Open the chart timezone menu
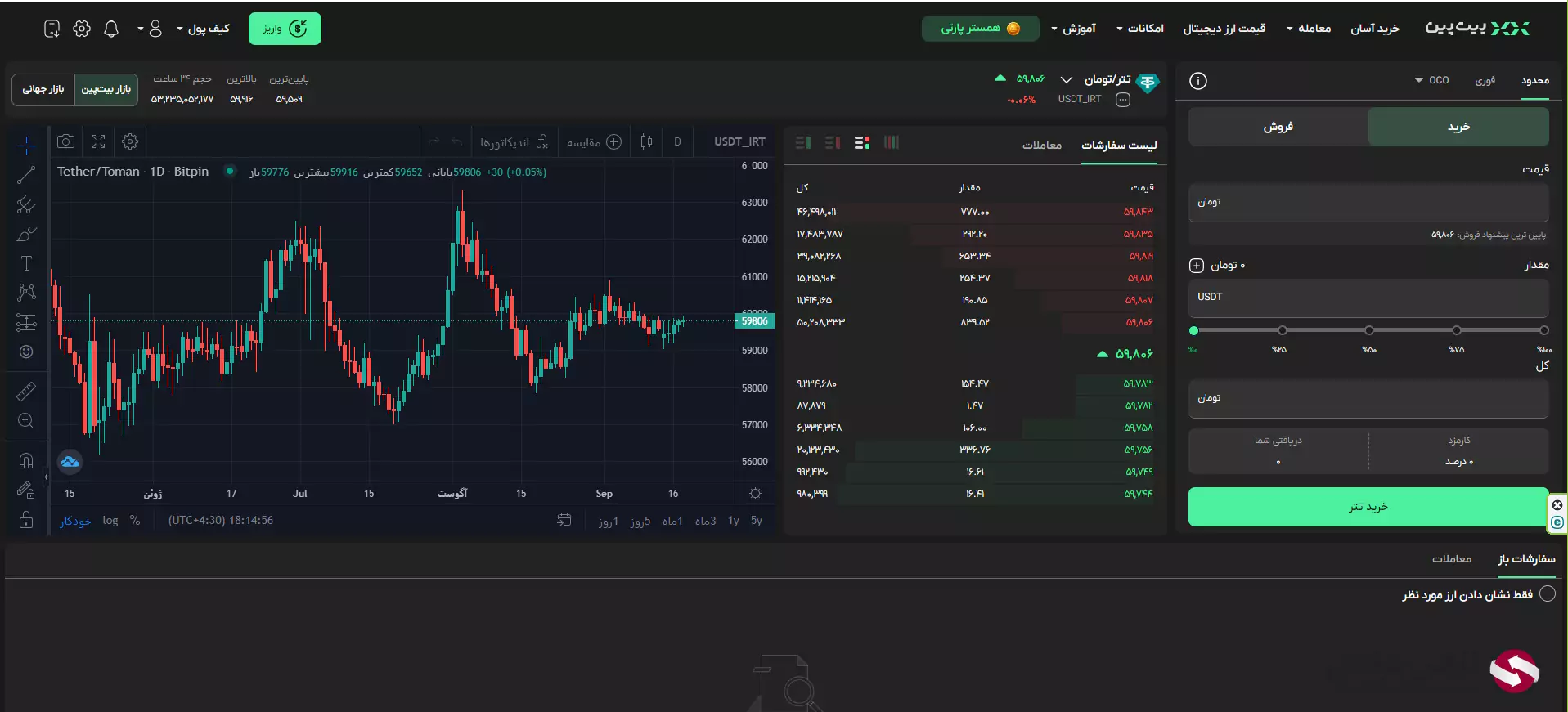This screenshot has width=1568, height=712. (x=221, y=521)
